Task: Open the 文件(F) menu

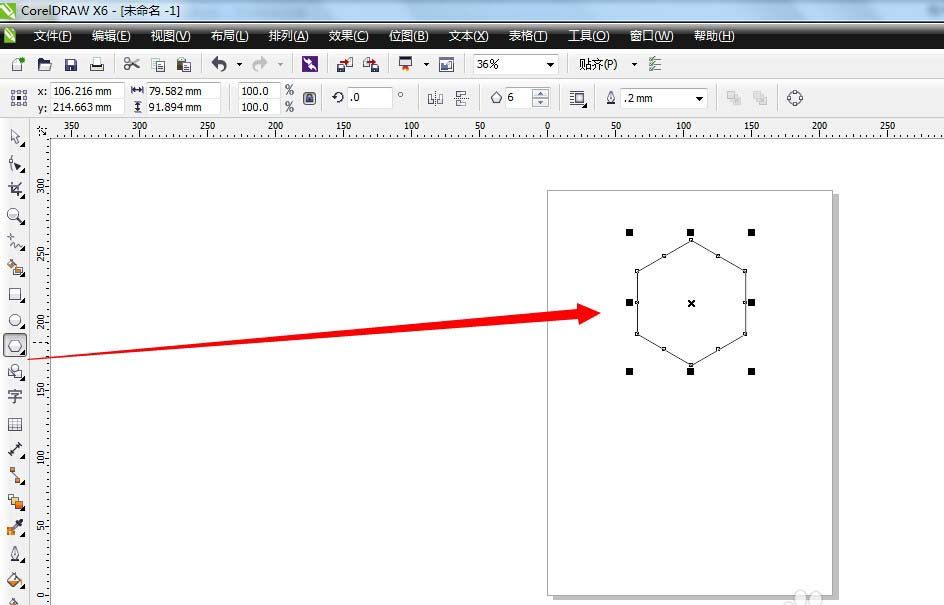Action: (52, 36)
